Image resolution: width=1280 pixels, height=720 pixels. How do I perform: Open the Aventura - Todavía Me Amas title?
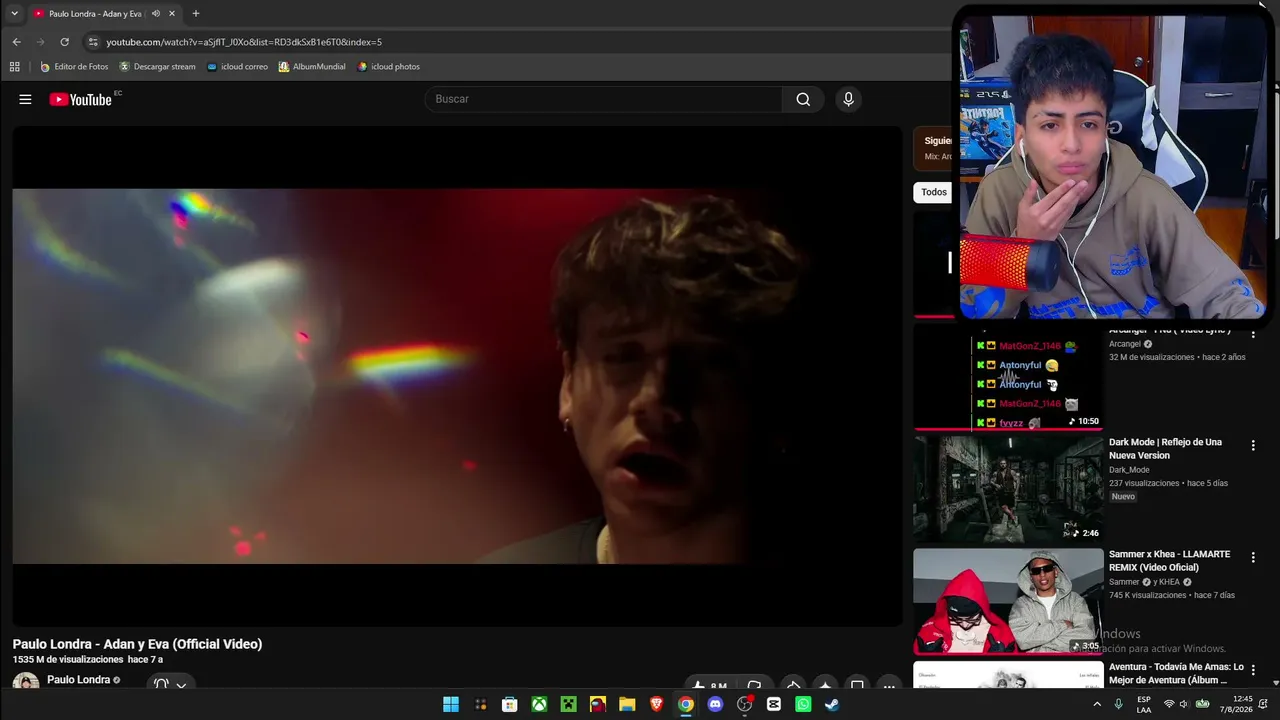(x=1176, y=673)
